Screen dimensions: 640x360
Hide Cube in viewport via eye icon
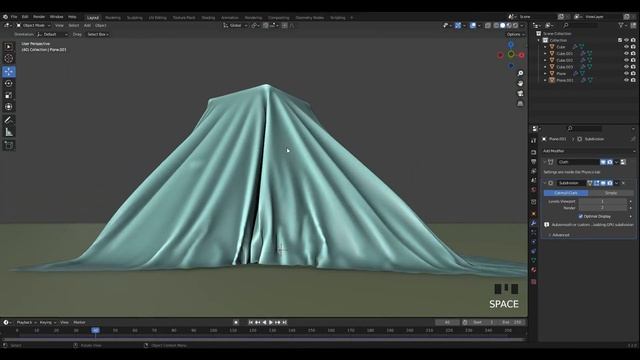pyautogui.click(x=626, y=47)
